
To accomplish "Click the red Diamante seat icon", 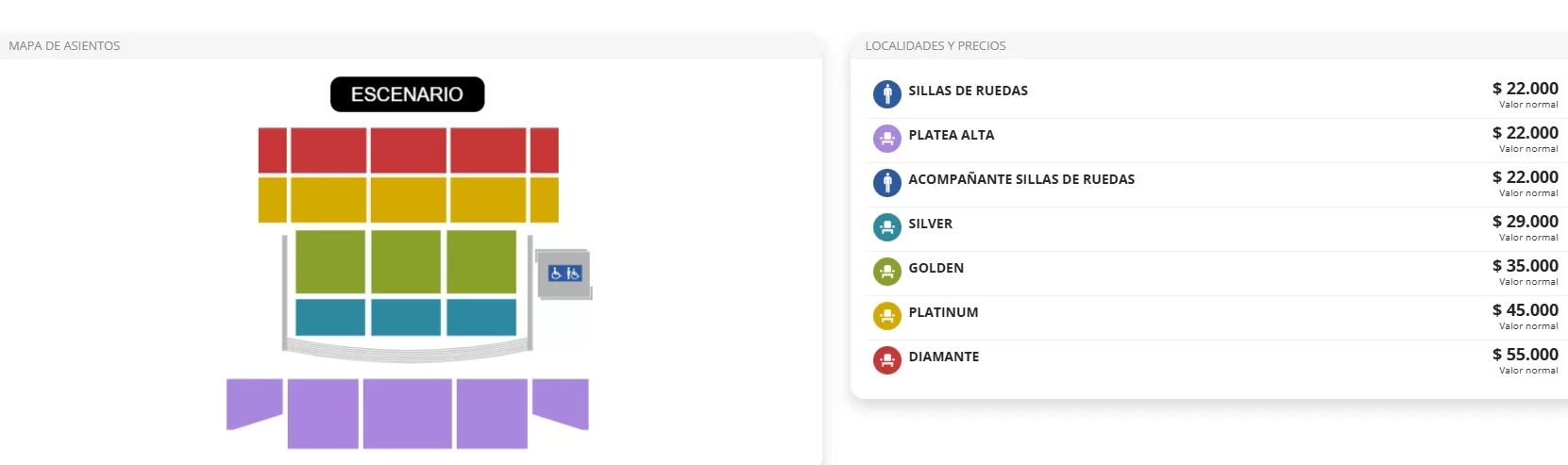I will (886, 360).
